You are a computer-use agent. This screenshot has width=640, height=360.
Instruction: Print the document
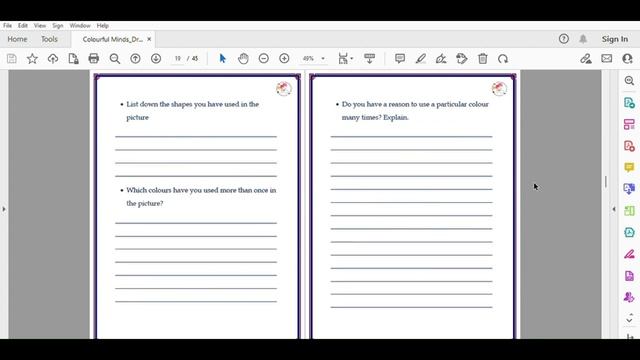(x=94, y=59)
